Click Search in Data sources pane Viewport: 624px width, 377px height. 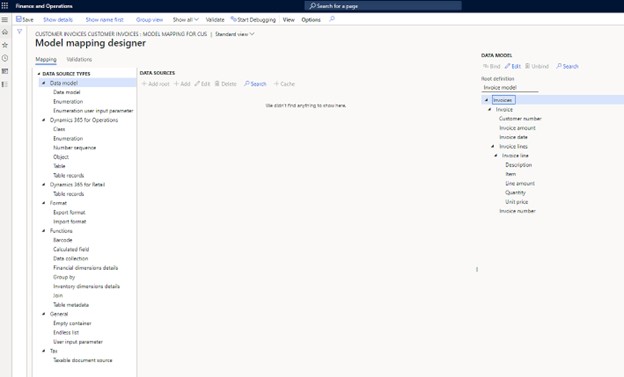[x=255, y=84]
